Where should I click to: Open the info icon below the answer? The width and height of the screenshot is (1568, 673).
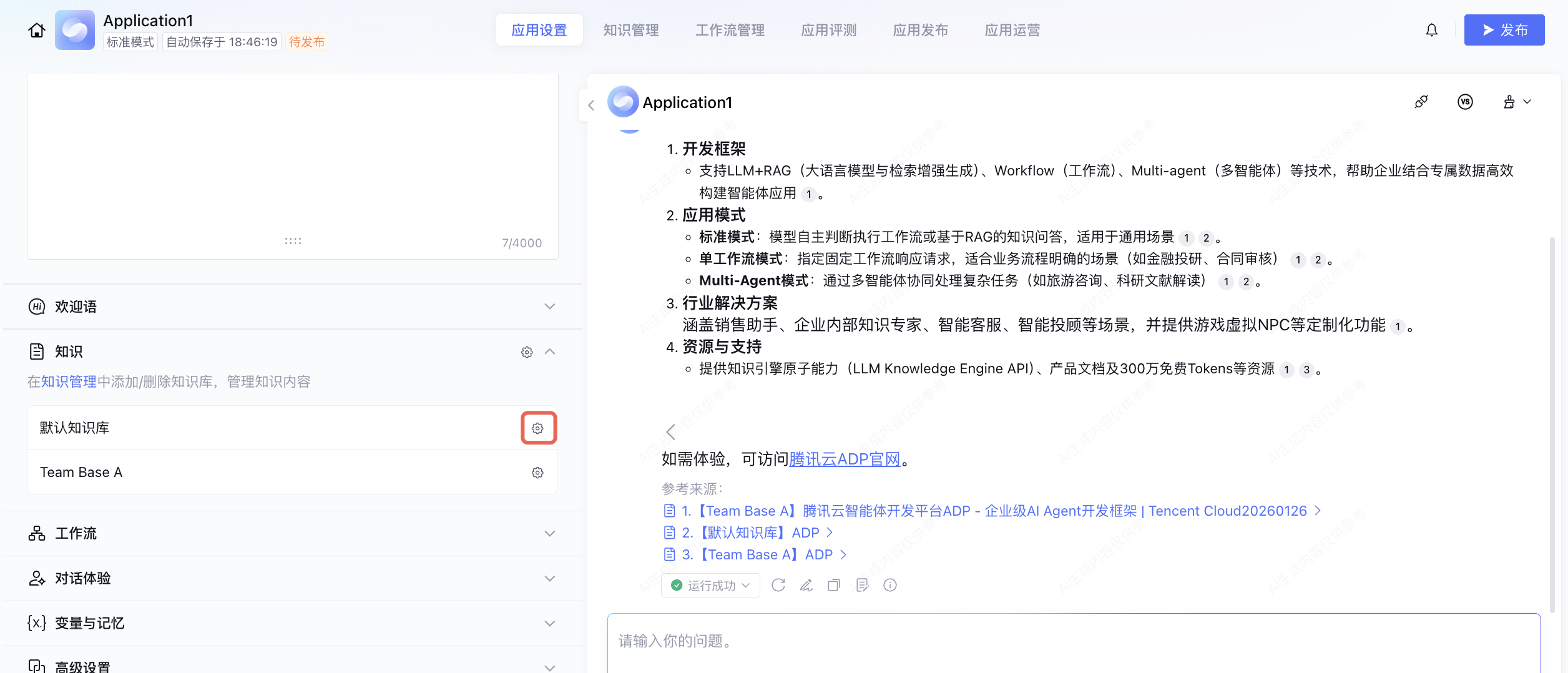tap(890, 585)
